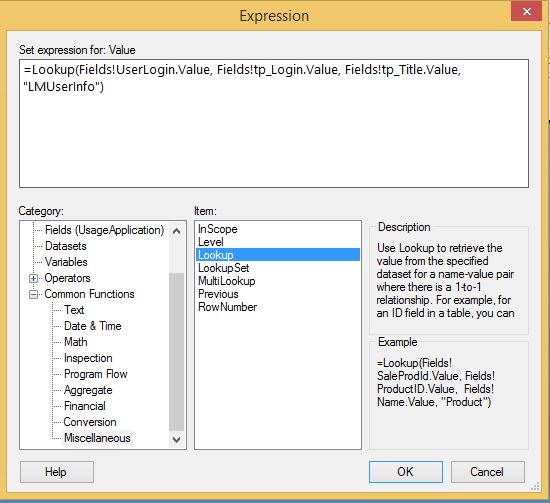Choose the Miscellaneous subcategory
Image resolution: width=550 pixels, height=503 pixels.
click(x=97, y=438)
